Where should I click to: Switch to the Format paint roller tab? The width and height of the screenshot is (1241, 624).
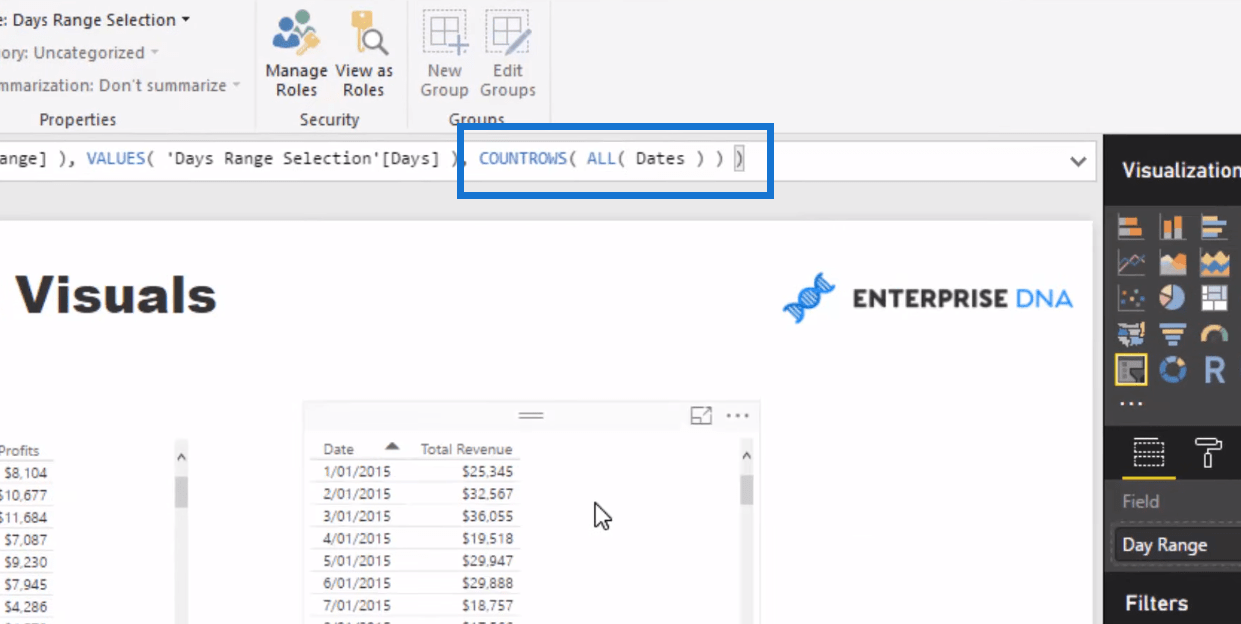[1208, 454]
